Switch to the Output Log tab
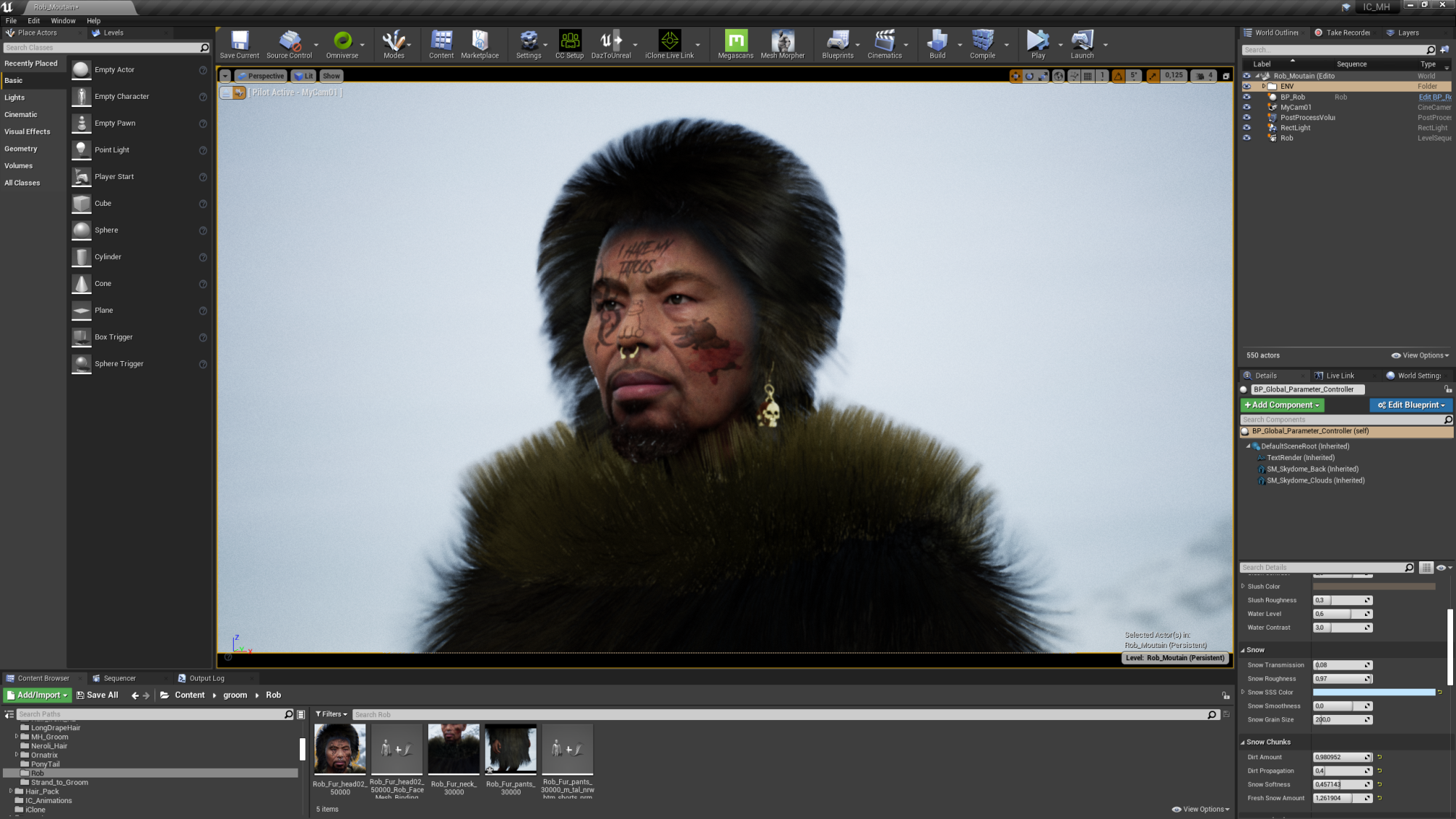The height and width of the screenshot is (819, 1456). coord(207,678)
